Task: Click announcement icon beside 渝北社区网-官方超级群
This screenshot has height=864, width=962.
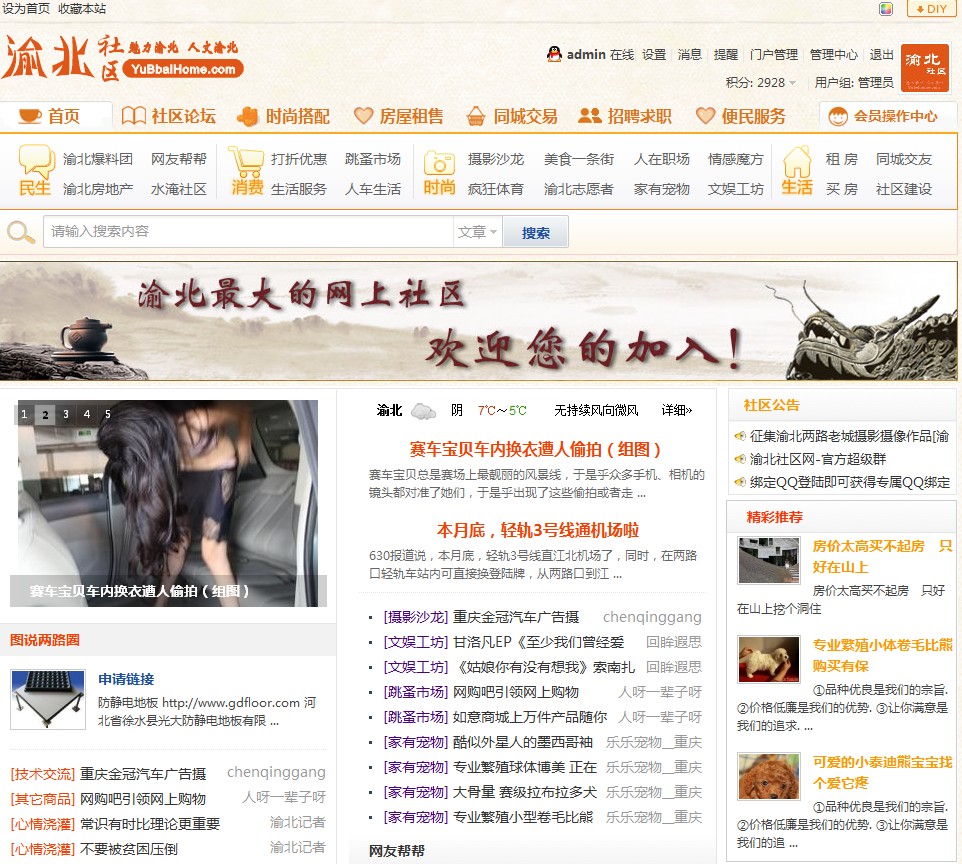Action: coord(740,459)
